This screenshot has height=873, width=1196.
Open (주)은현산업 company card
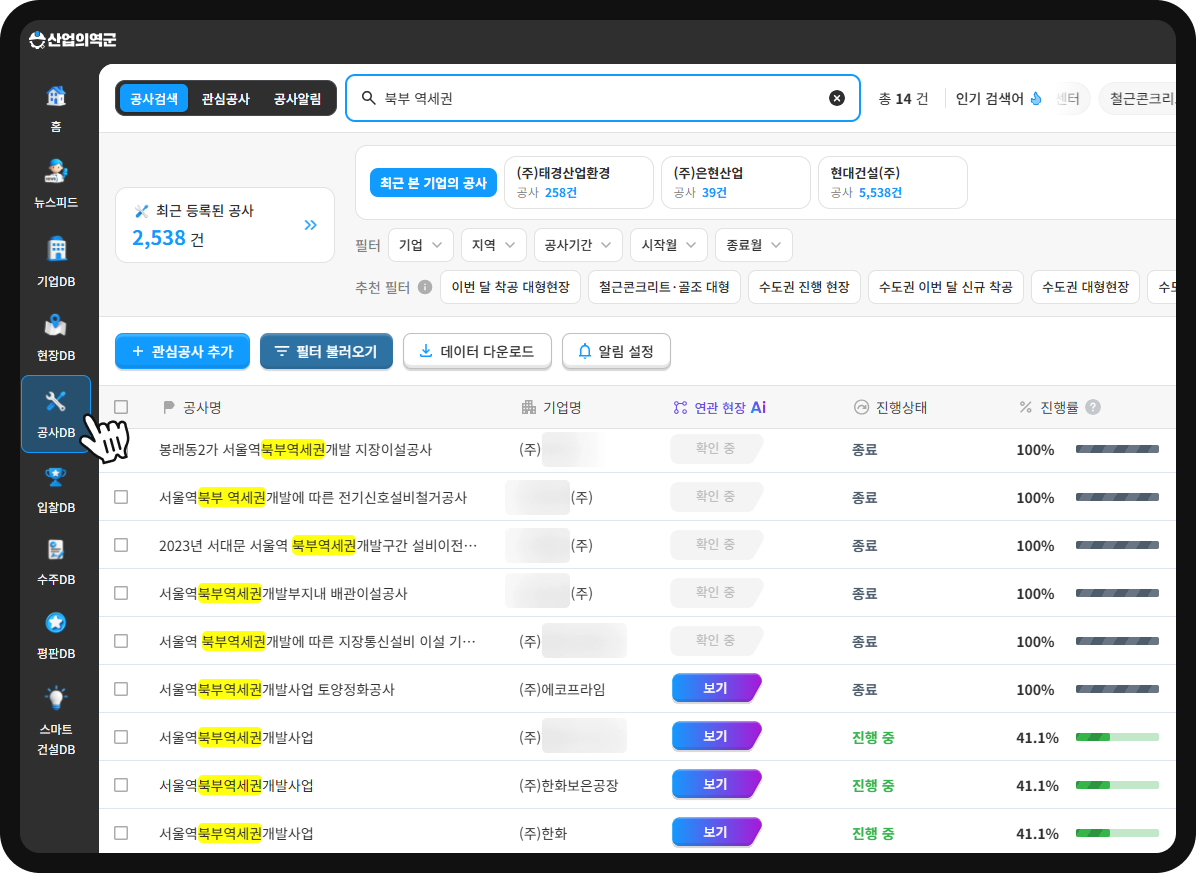coord(736,182)
